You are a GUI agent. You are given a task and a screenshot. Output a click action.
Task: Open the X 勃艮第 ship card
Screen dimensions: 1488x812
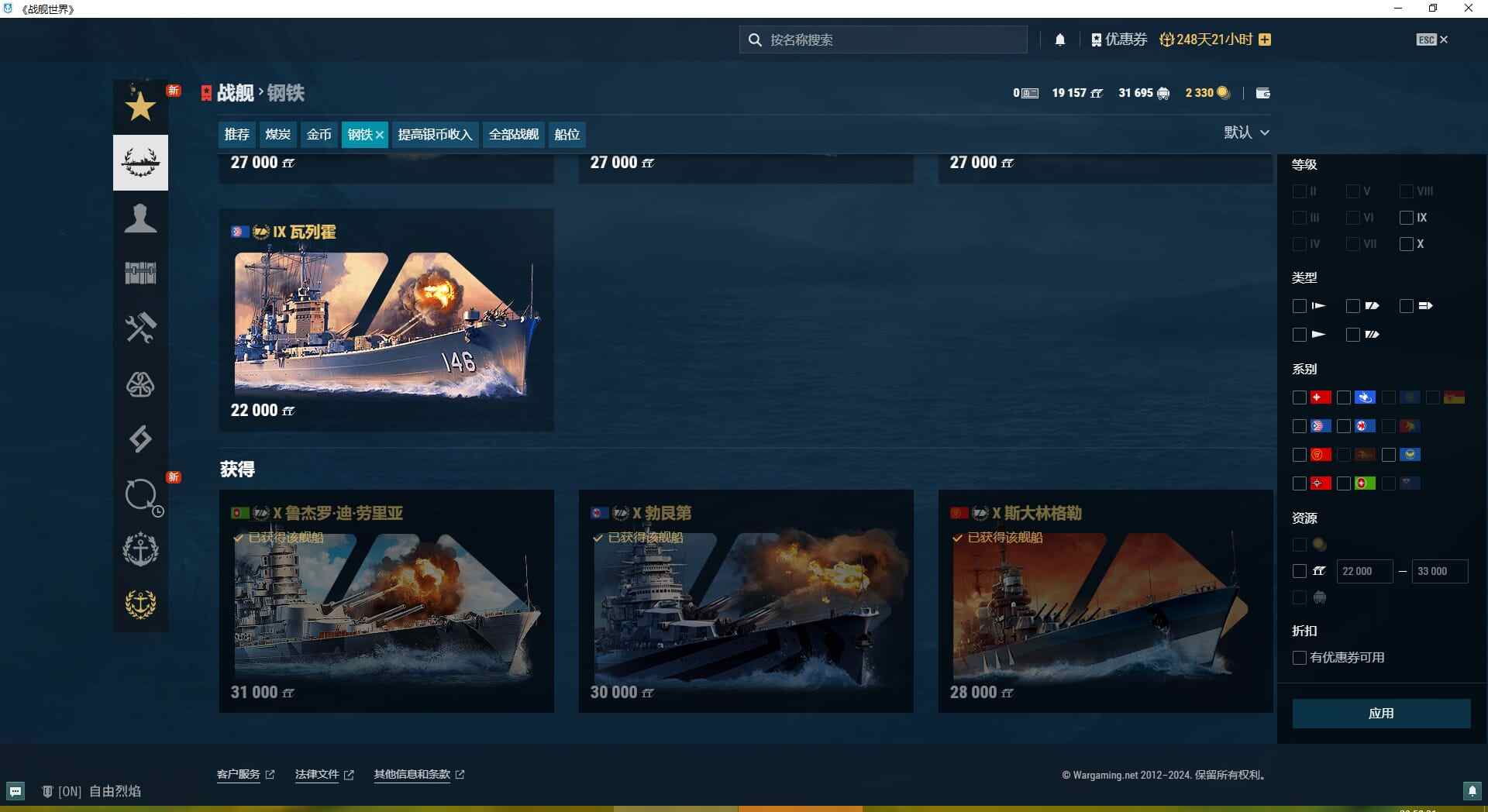(746, 600)
